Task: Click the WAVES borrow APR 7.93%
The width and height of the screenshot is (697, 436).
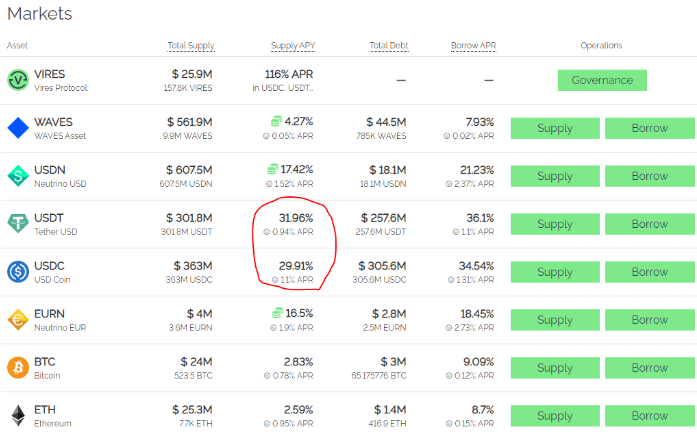Action: pos(480,122)
